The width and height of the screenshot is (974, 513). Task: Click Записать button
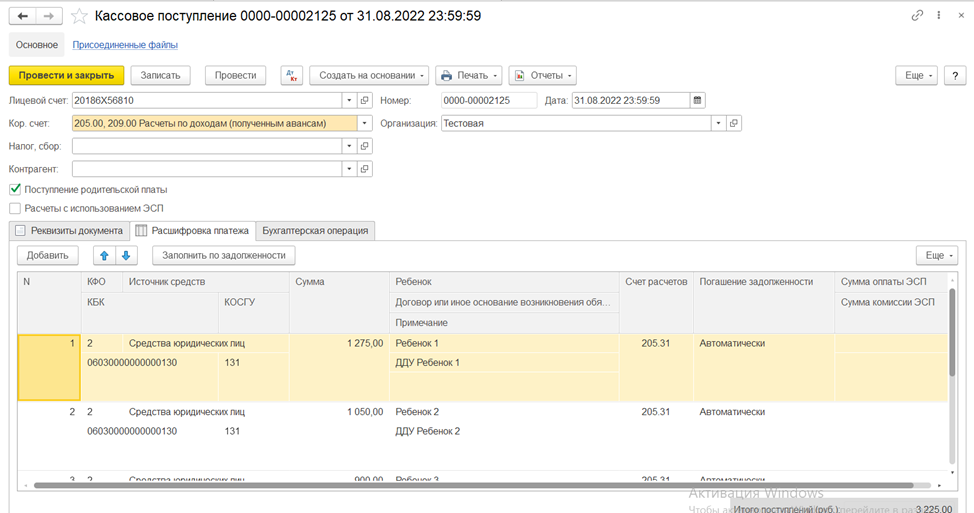[x=160, y=75]
